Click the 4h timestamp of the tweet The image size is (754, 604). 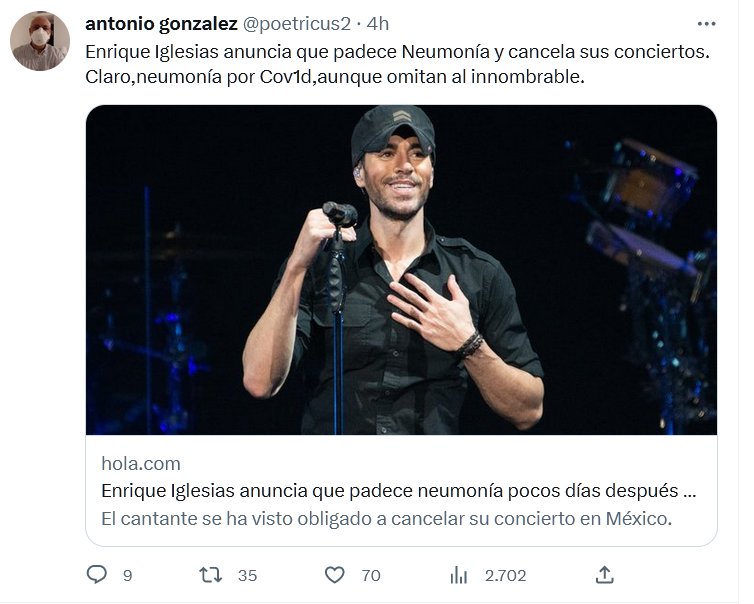pos(379,23)
